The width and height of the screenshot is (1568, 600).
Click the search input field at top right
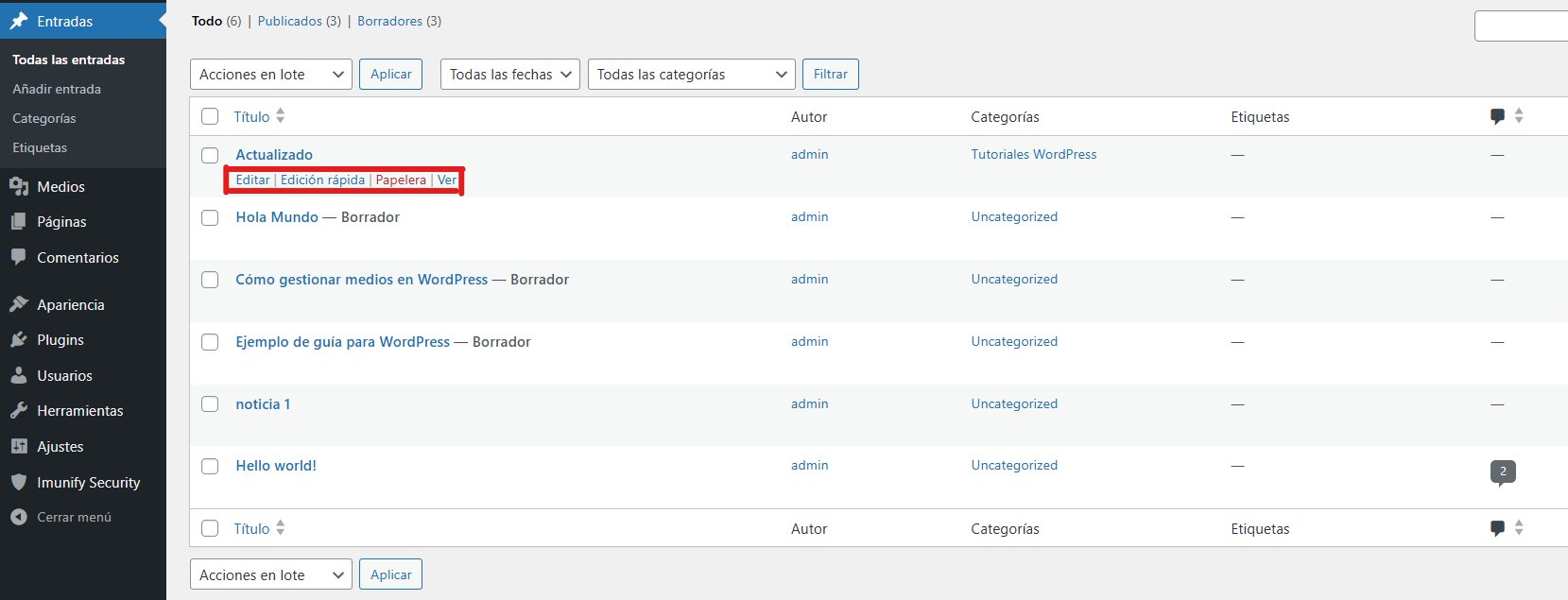pyautogui.click(x=1522, y=26)
